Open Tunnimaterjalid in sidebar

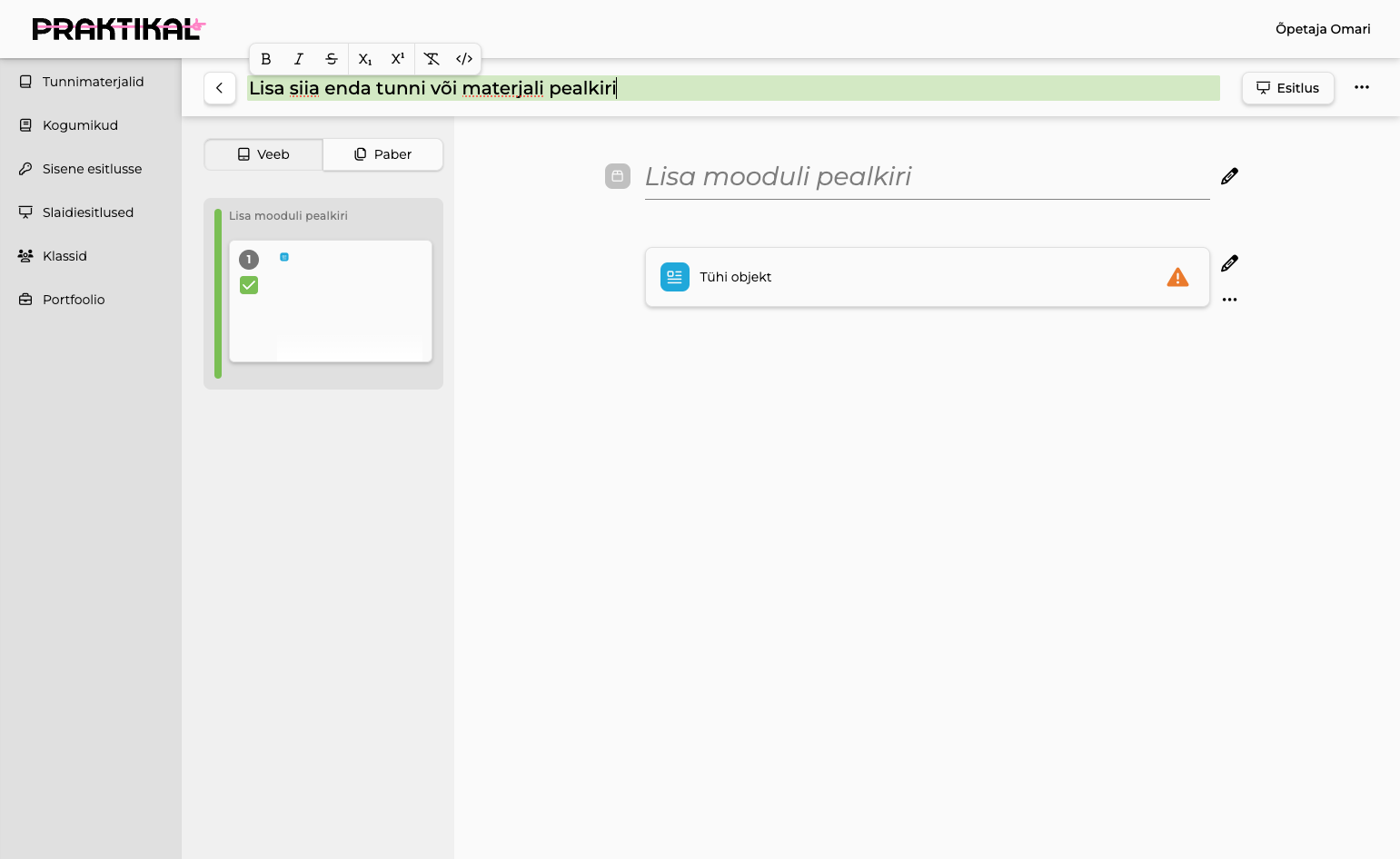coord(91,82)
